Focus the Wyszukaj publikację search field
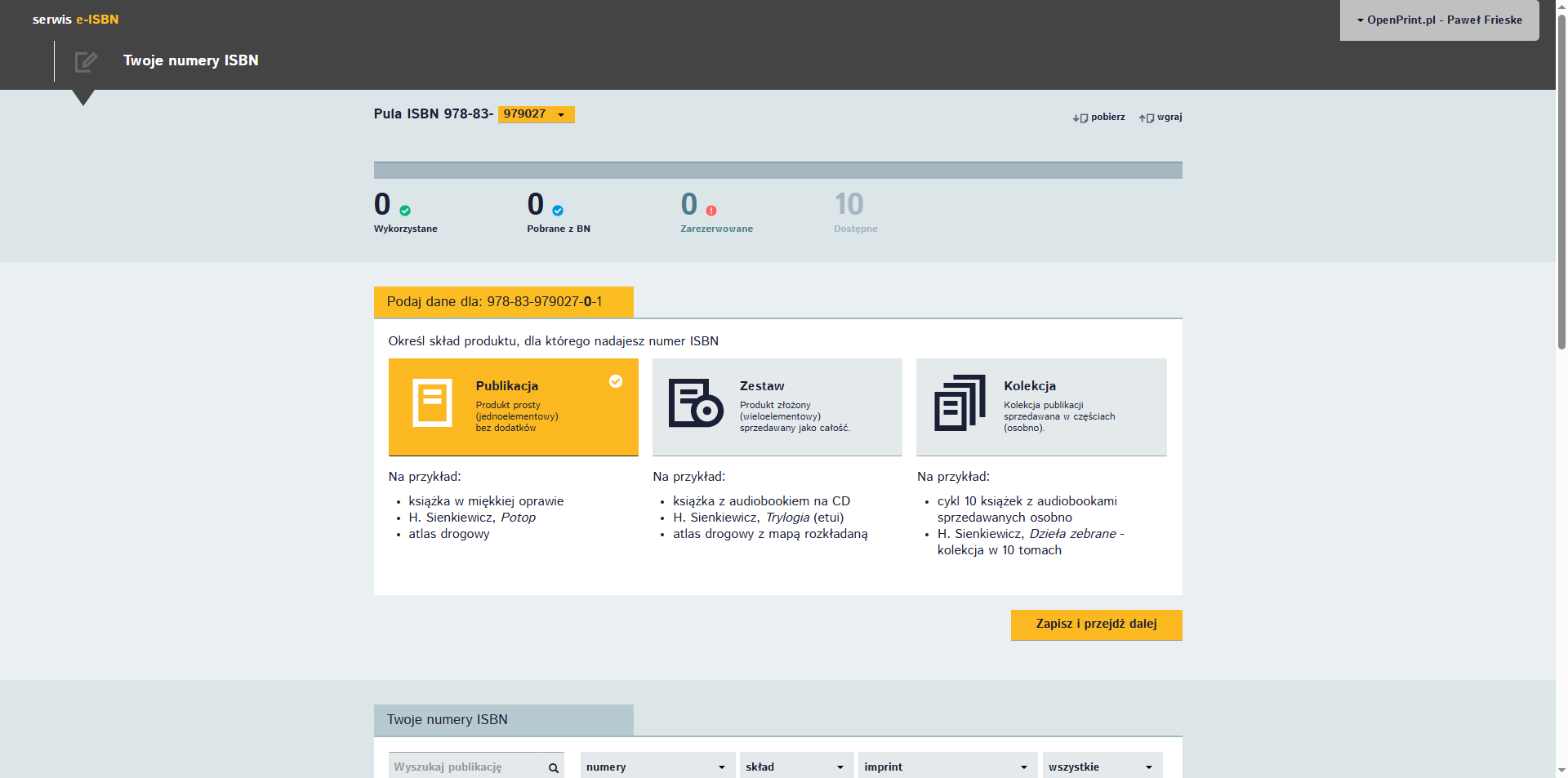This screenshot has width=1568, height=778. pos(466,767)
